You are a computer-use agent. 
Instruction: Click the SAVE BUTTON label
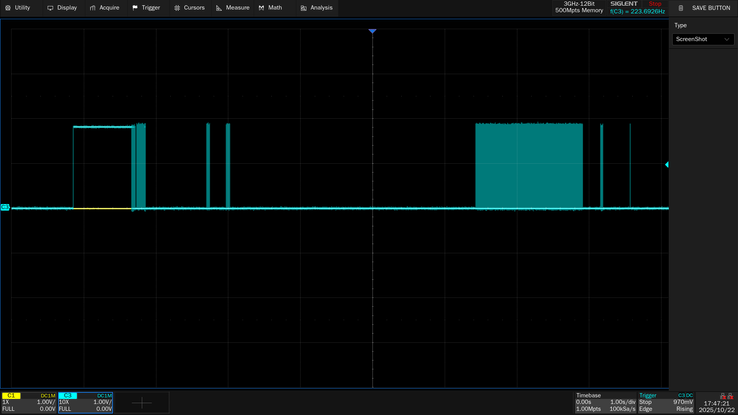point(711,8)
